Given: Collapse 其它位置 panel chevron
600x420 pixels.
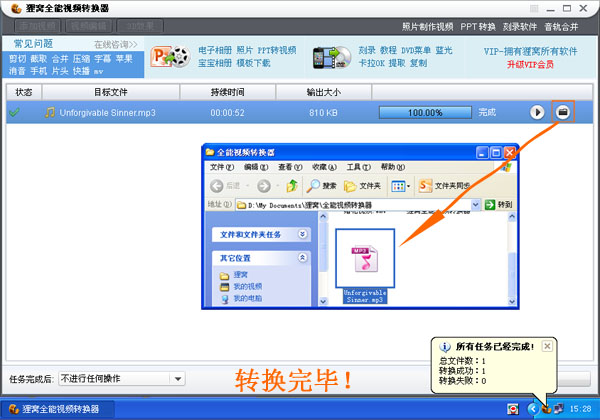Looking at the screenshot, I should pos(303,258).
